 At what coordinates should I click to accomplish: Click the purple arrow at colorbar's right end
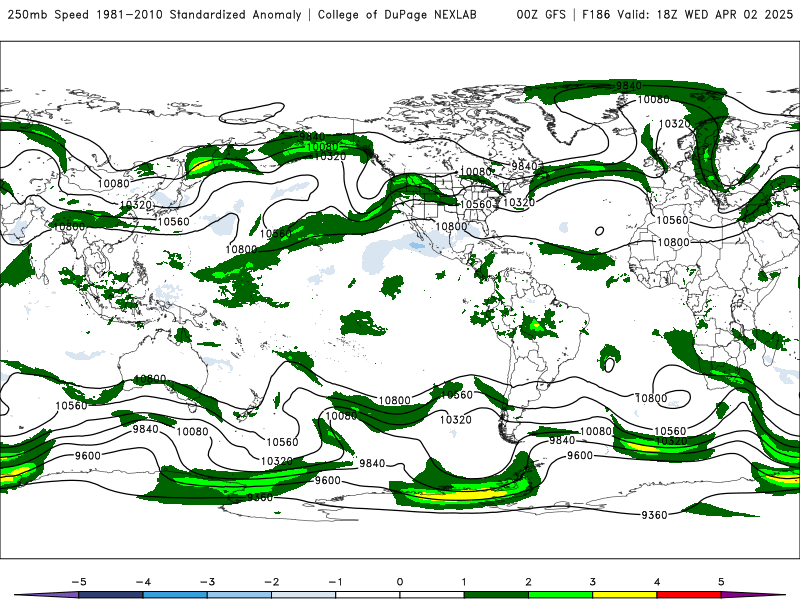[x=753, y=595]
